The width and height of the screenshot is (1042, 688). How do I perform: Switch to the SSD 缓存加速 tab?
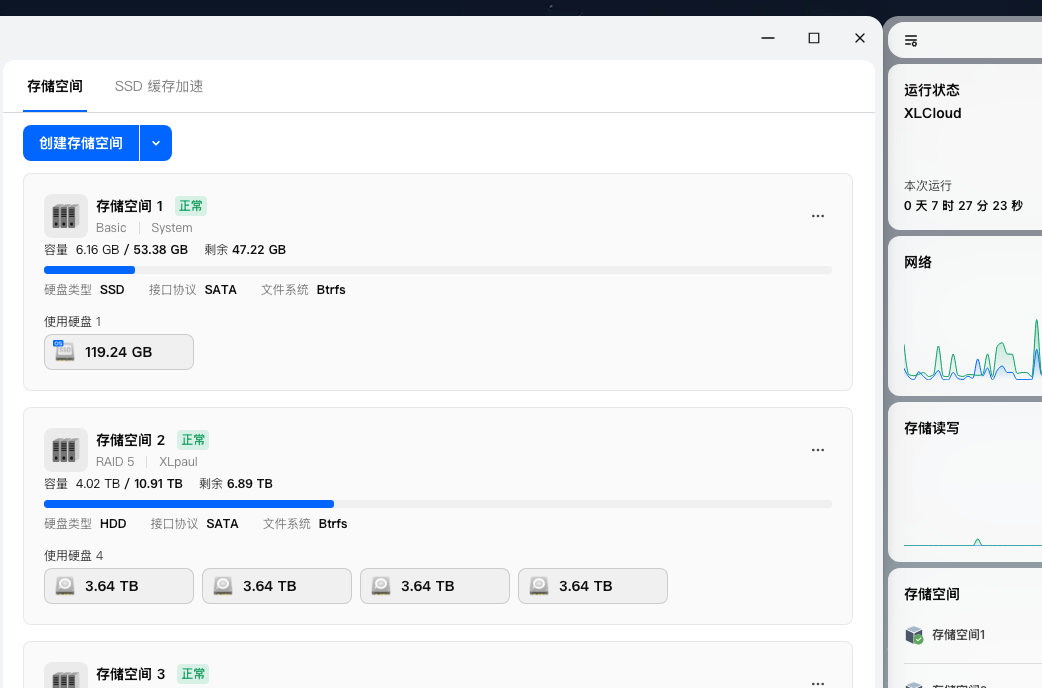(x=159, y=86)
